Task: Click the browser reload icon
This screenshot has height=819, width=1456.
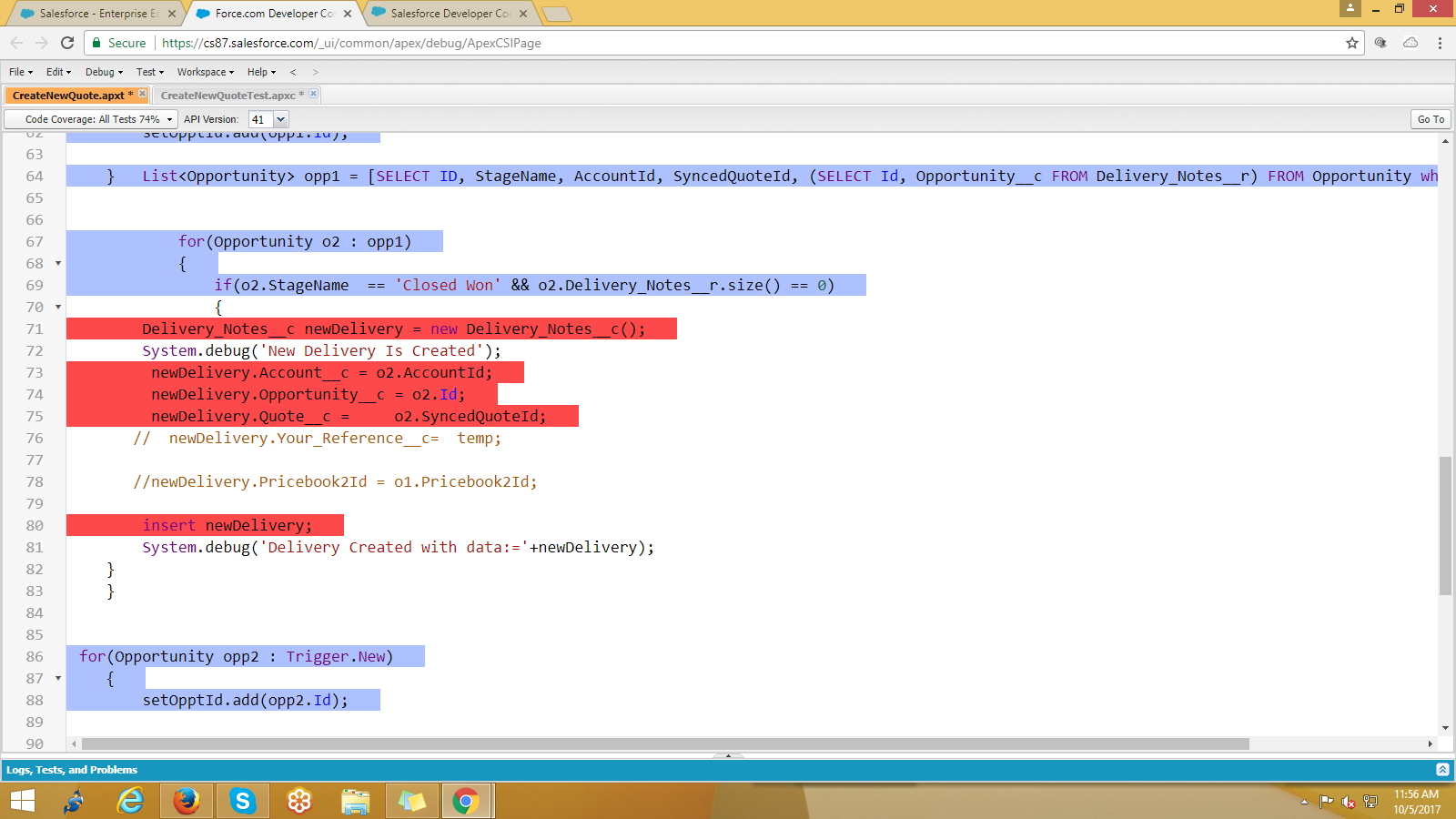Action: pyautogui.click(x=69, y=43)
